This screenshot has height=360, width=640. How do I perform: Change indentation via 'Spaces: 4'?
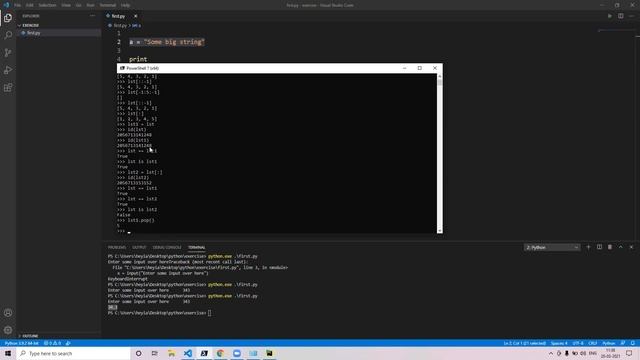pyautogui.click(x=559, y=343)
